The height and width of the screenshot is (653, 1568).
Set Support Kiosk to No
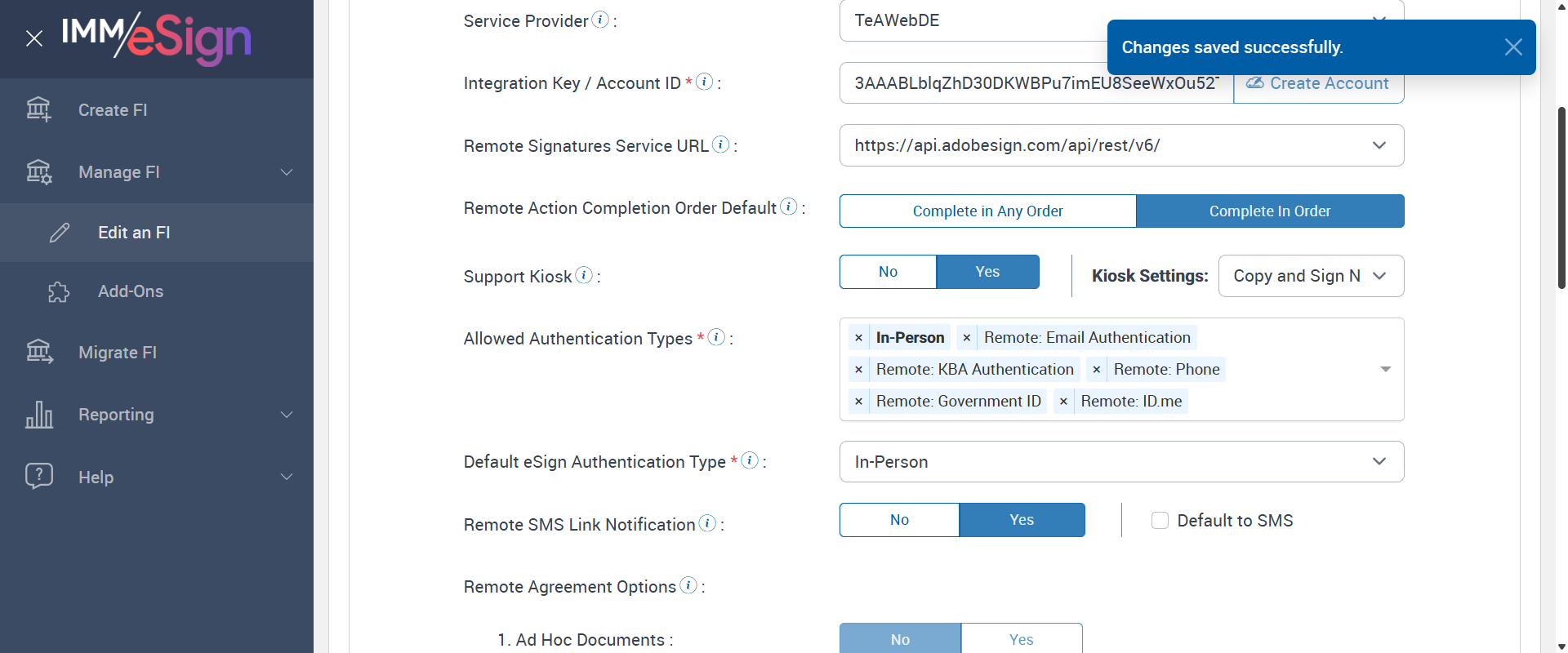point(888,272)
